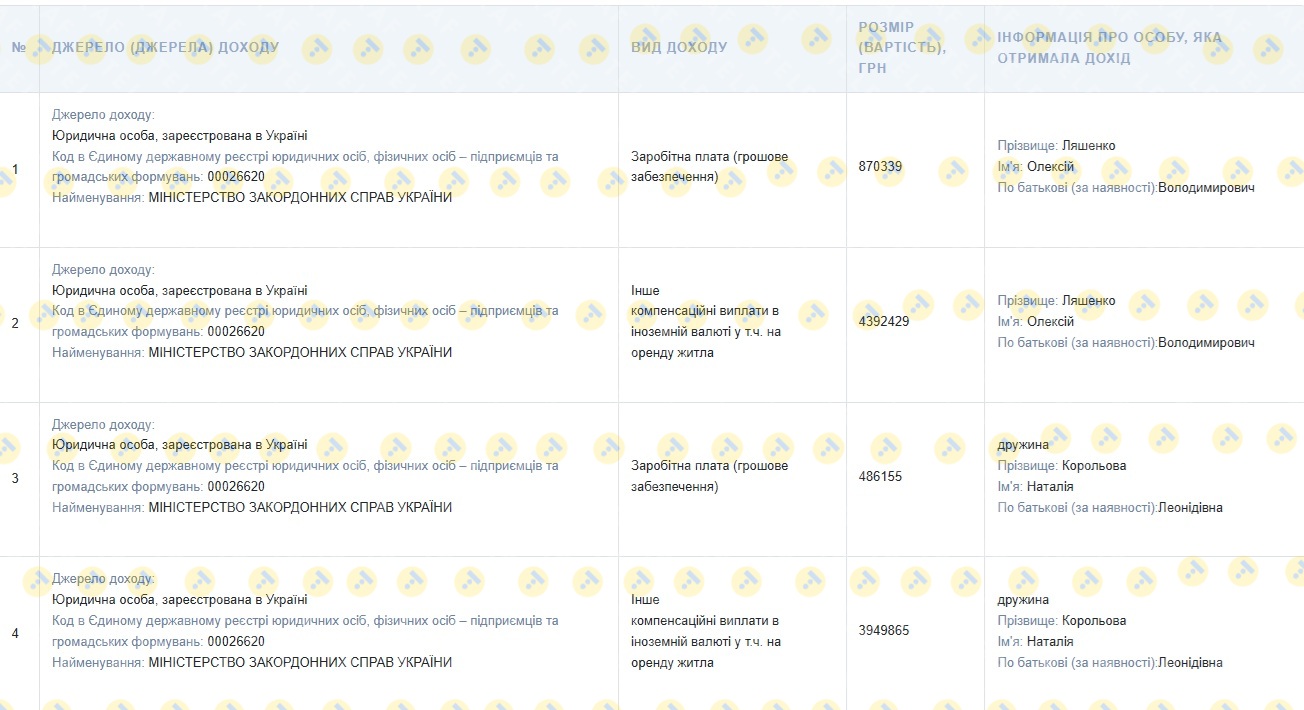
Task: Click registry code 00026620 in row 3
Action: [236, 487]
